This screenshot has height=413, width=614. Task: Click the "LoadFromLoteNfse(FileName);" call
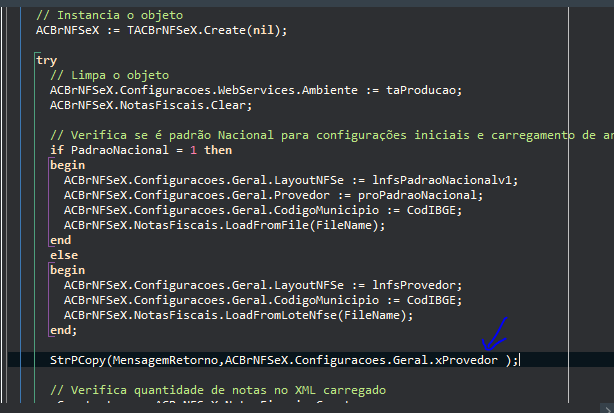coord(319,315)
